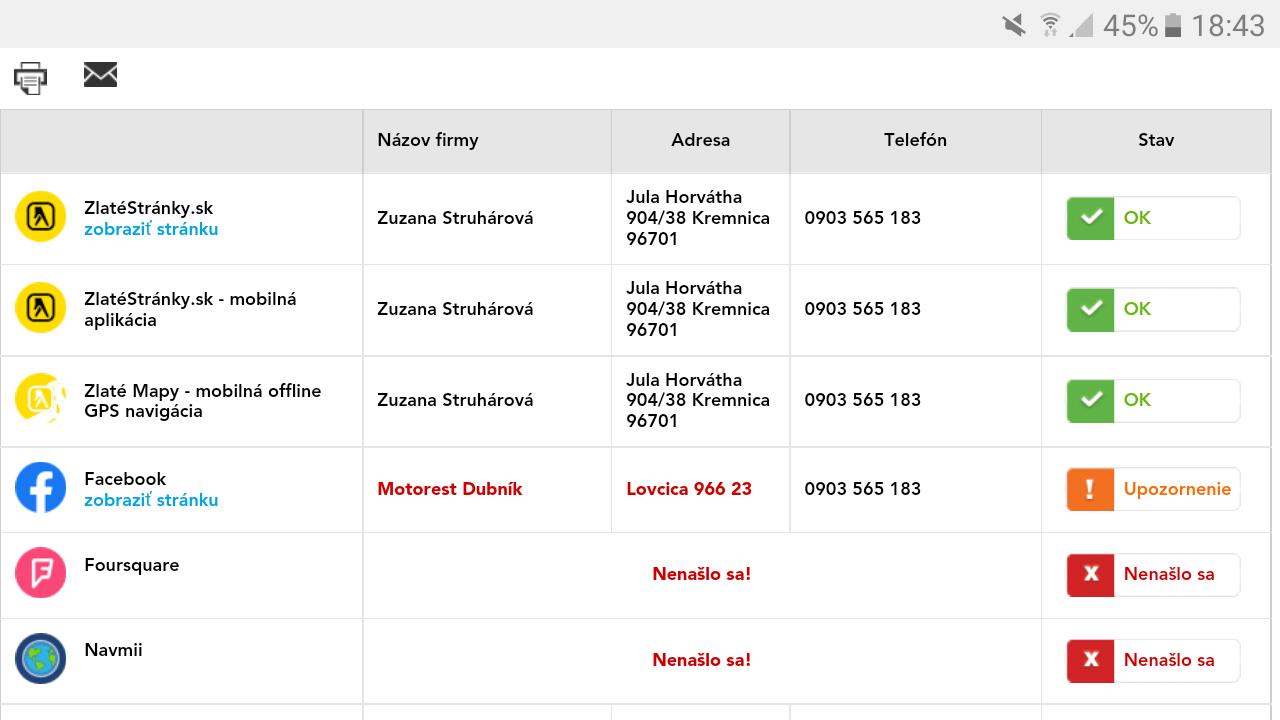This screenshot has height=720, width=1280.
Task: Click the ZlatéStránky.sk yellow logo icon
Action: 40,217
